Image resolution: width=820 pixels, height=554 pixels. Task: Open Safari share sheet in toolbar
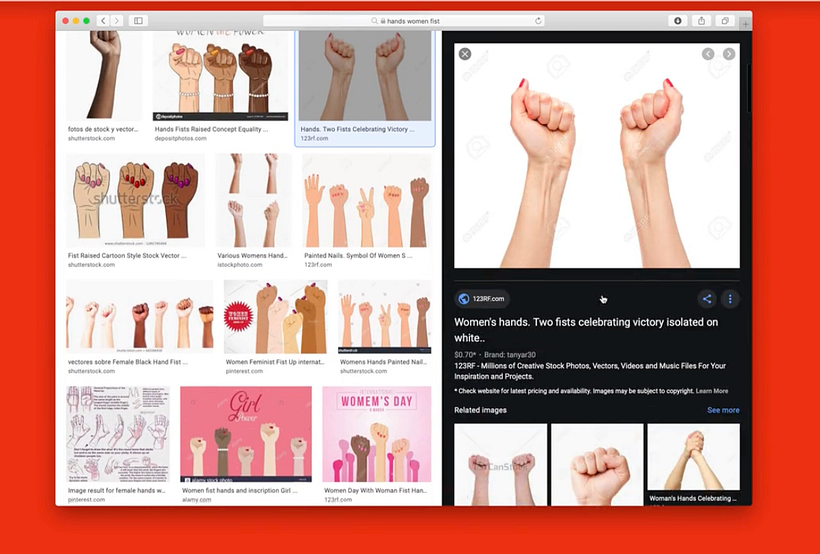(x=701, y=20)
